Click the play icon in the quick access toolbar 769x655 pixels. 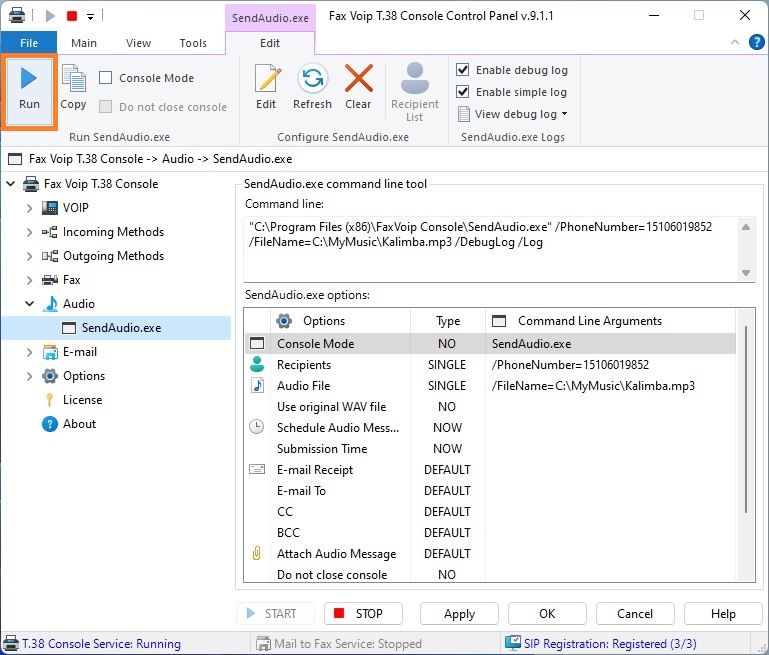(x=50, y=16)
